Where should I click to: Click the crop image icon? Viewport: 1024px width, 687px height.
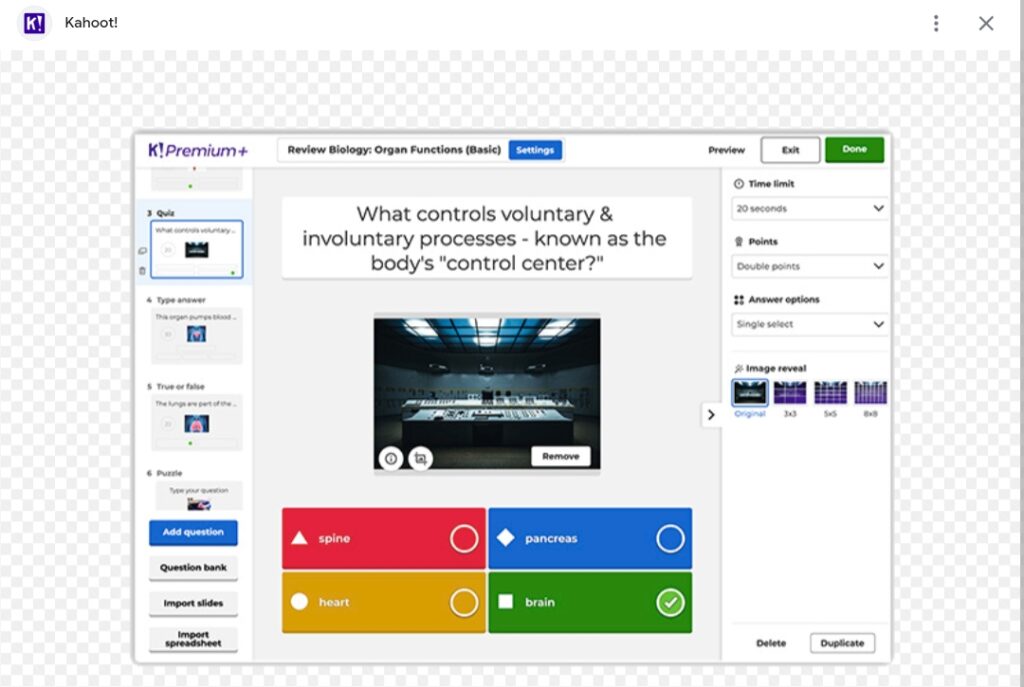420,458
